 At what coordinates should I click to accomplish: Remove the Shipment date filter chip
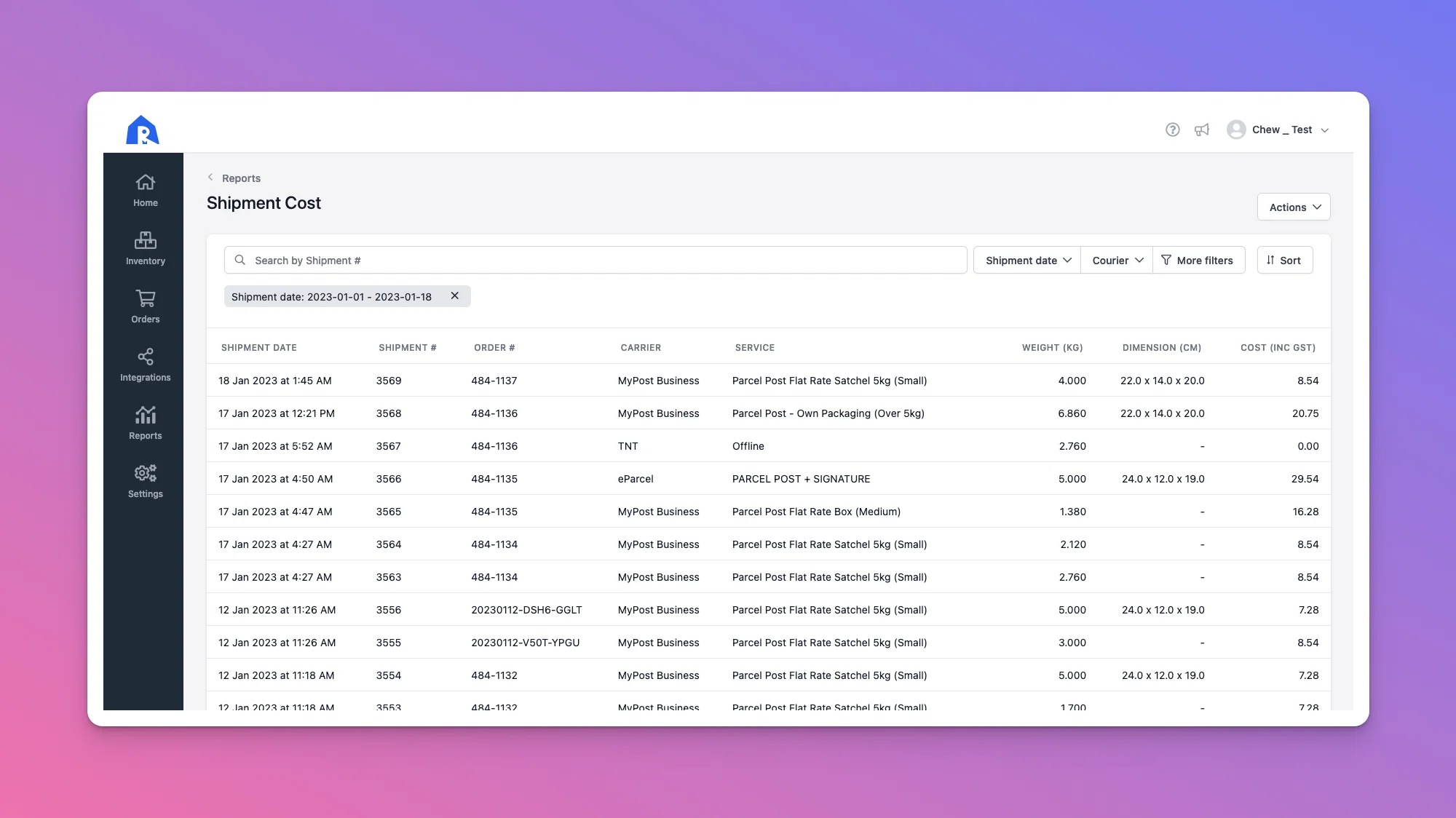455,295
